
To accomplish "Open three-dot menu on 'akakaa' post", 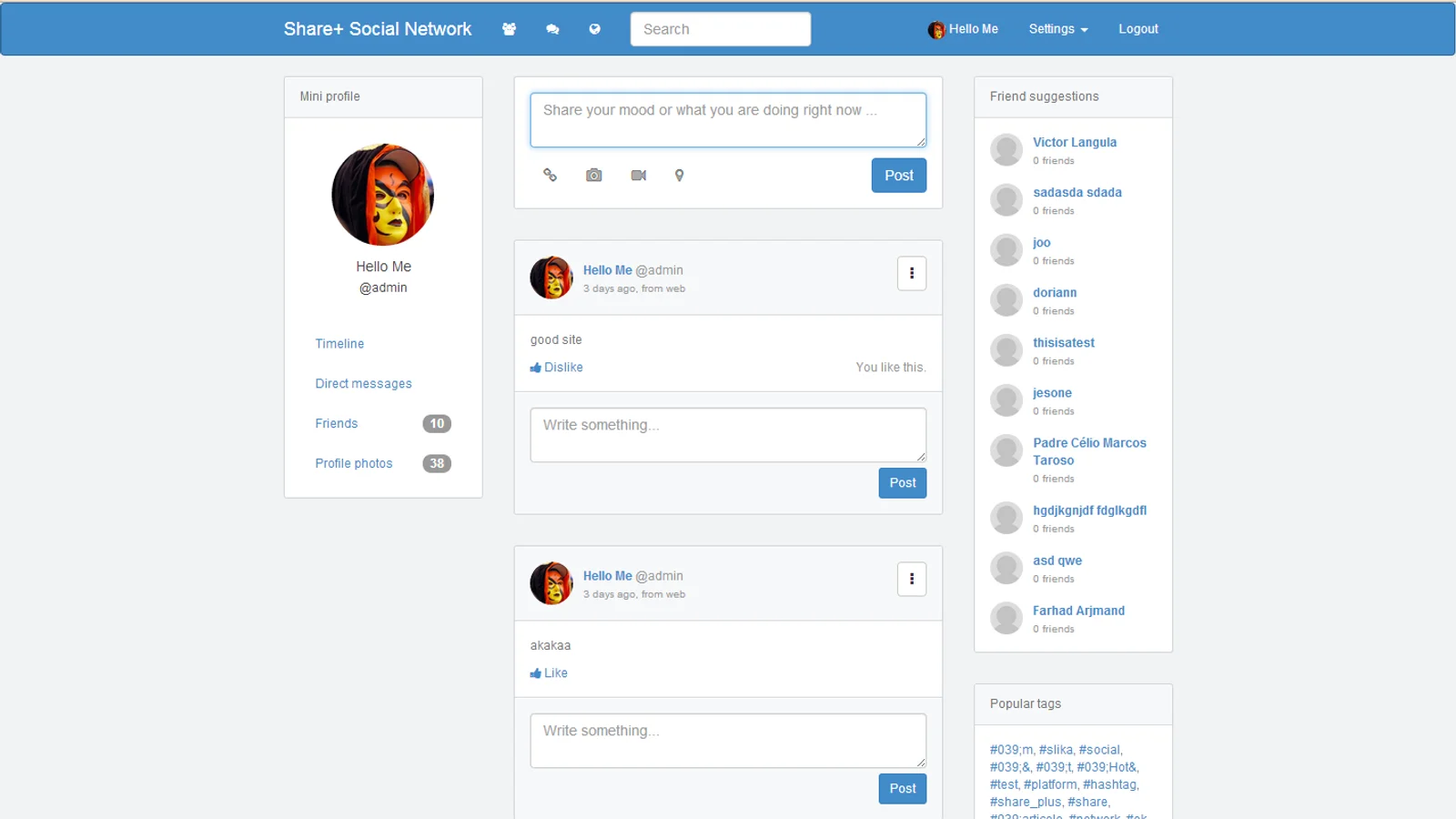I will tap(911, 579).
